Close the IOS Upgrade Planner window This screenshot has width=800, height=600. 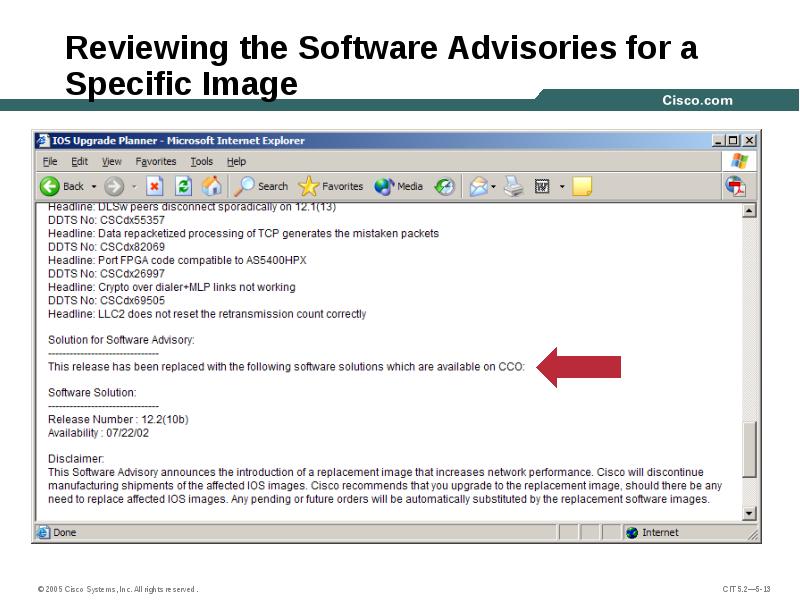(x=748, y=140)
